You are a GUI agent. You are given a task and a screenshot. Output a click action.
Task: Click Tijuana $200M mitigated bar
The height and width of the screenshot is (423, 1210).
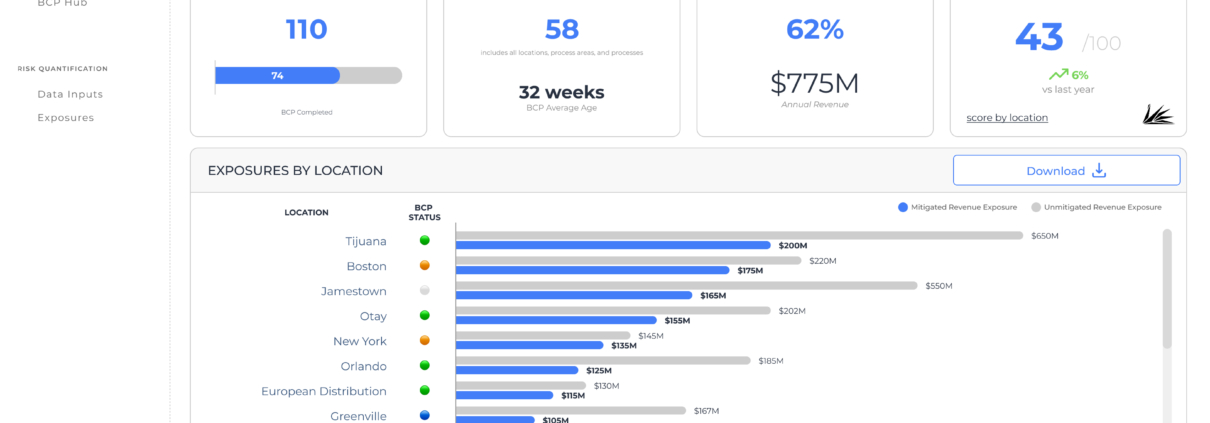[x=613, y=245]
